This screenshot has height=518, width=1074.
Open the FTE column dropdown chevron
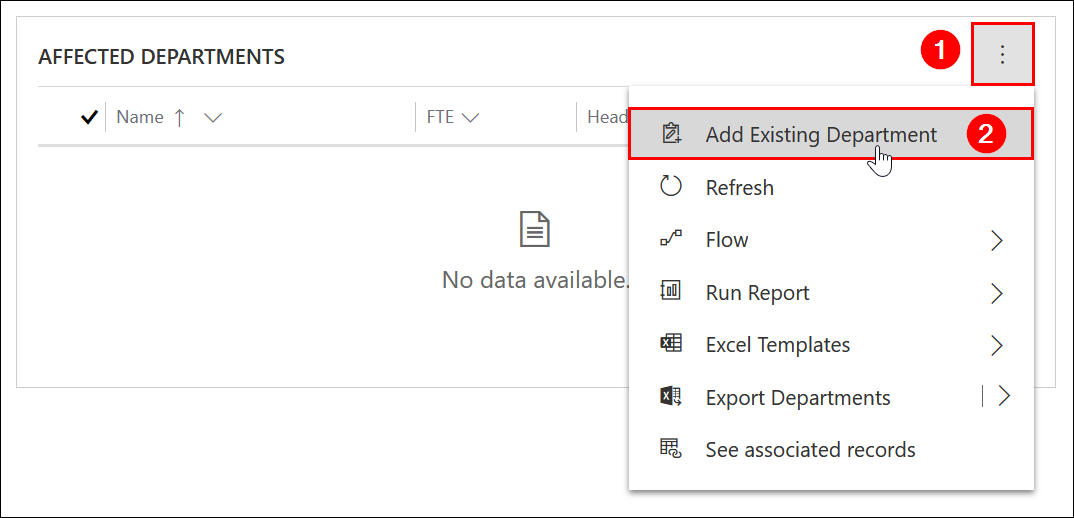[470, 118]
